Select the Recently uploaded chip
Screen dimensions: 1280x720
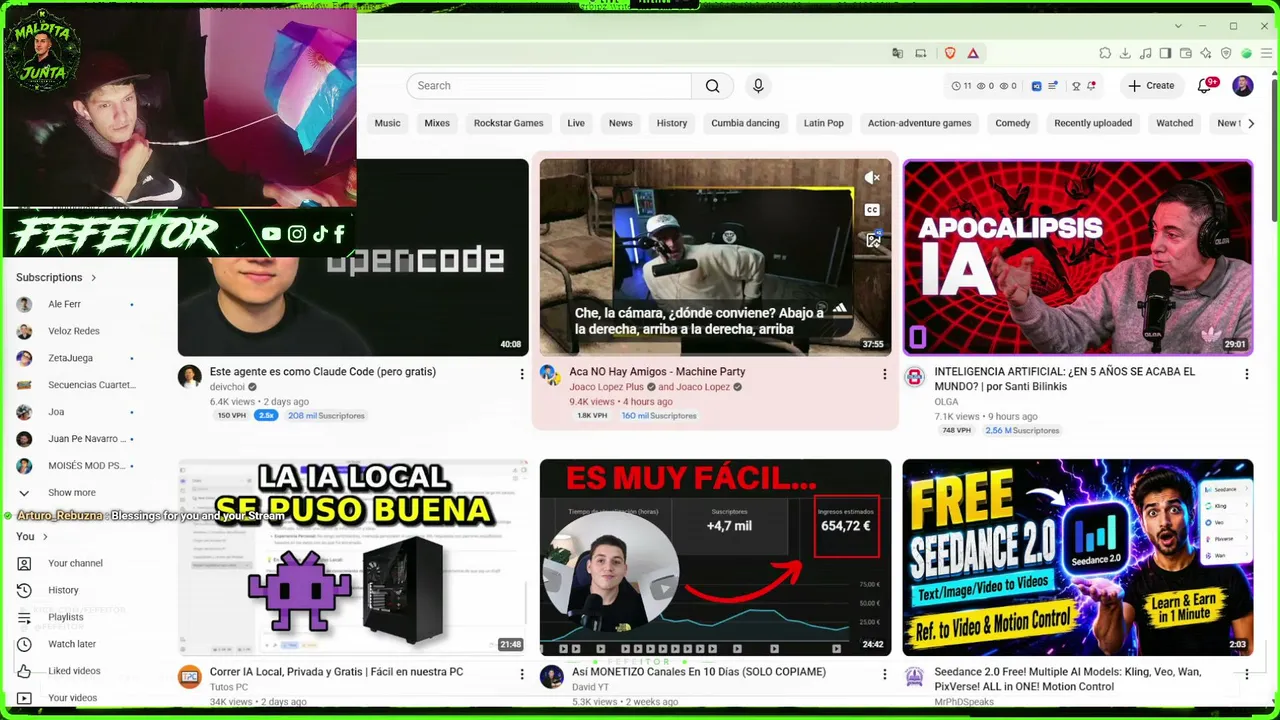[1093, 123]
